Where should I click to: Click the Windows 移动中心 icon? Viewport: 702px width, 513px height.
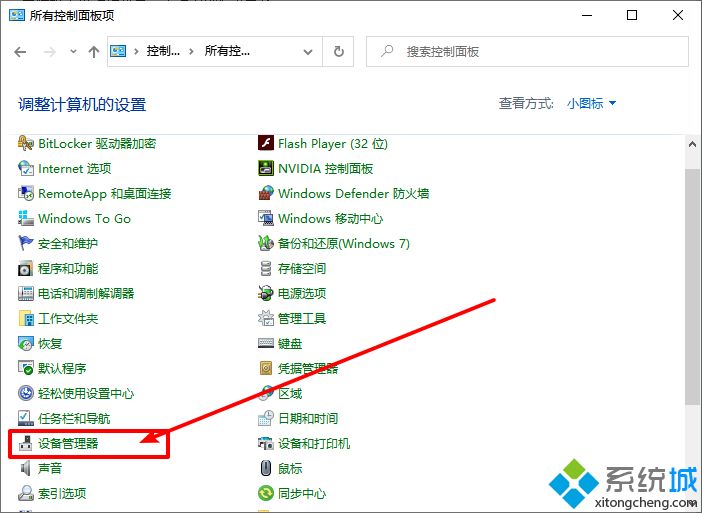(265, 218)
